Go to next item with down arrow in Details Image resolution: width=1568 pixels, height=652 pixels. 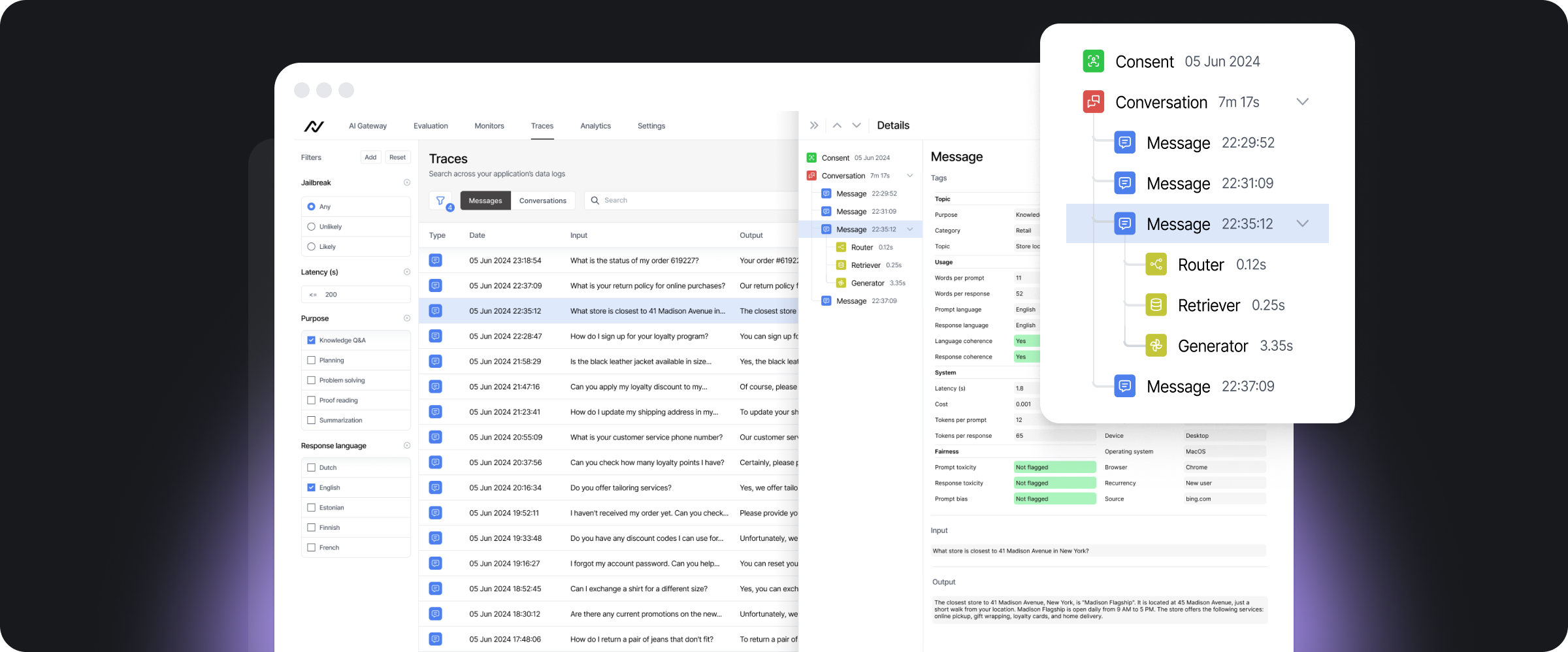click(x=857, y=125)
